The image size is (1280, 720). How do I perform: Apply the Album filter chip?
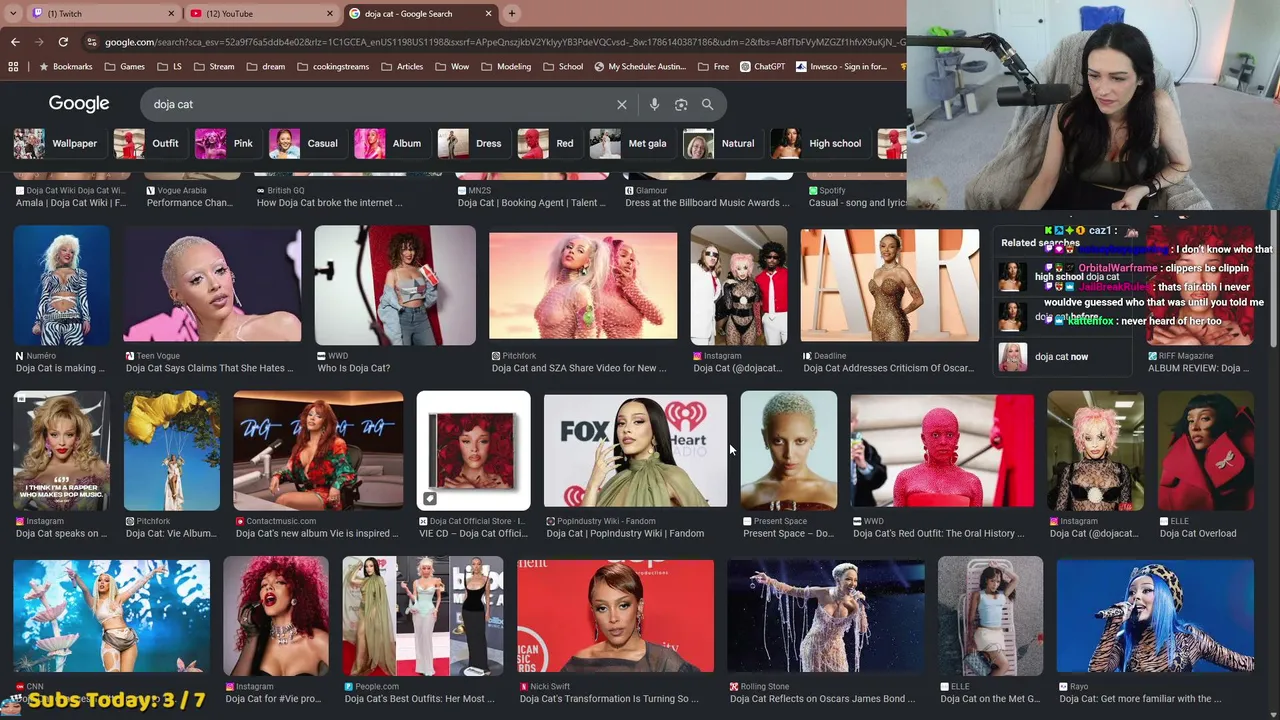[x=389, y=143]
